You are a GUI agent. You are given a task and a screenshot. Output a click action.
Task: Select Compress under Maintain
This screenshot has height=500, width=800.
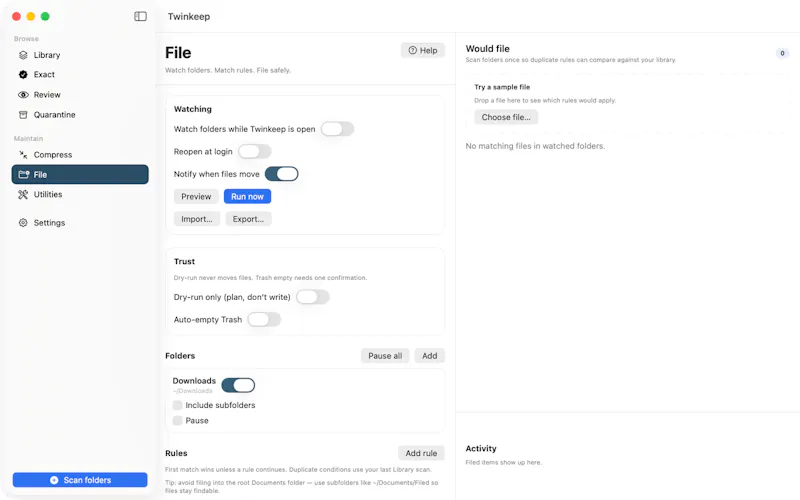pyautogui.click(x=80, y=155)
